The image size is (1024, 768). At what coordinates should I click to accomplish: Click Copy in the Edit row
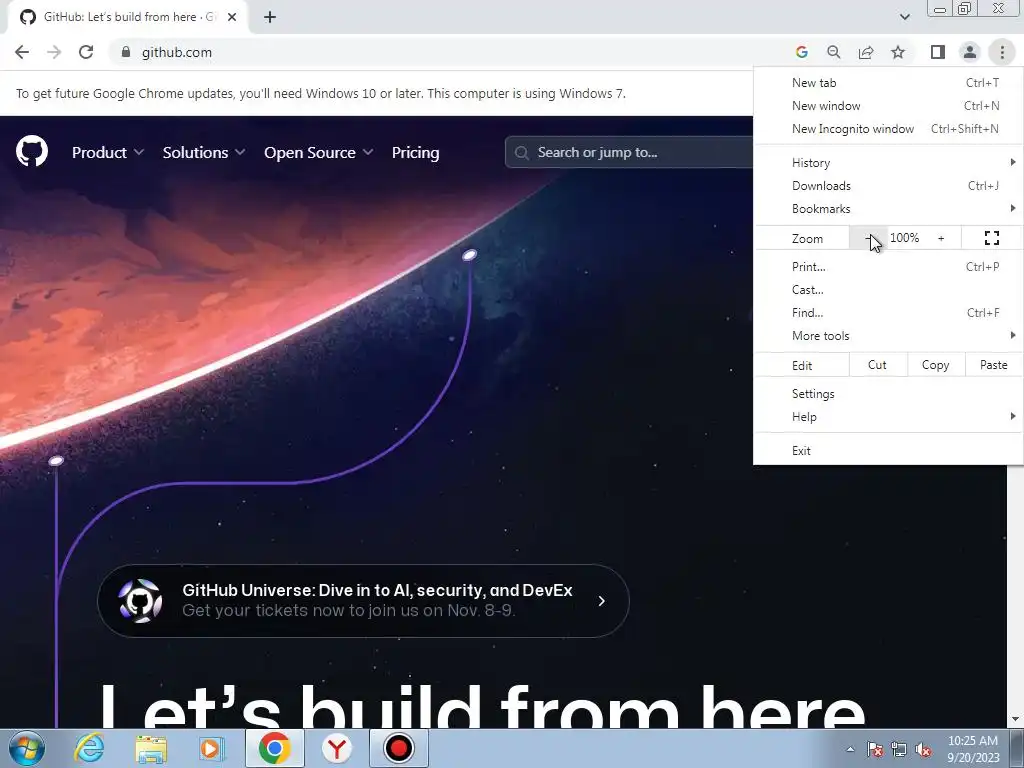[935, 365]
